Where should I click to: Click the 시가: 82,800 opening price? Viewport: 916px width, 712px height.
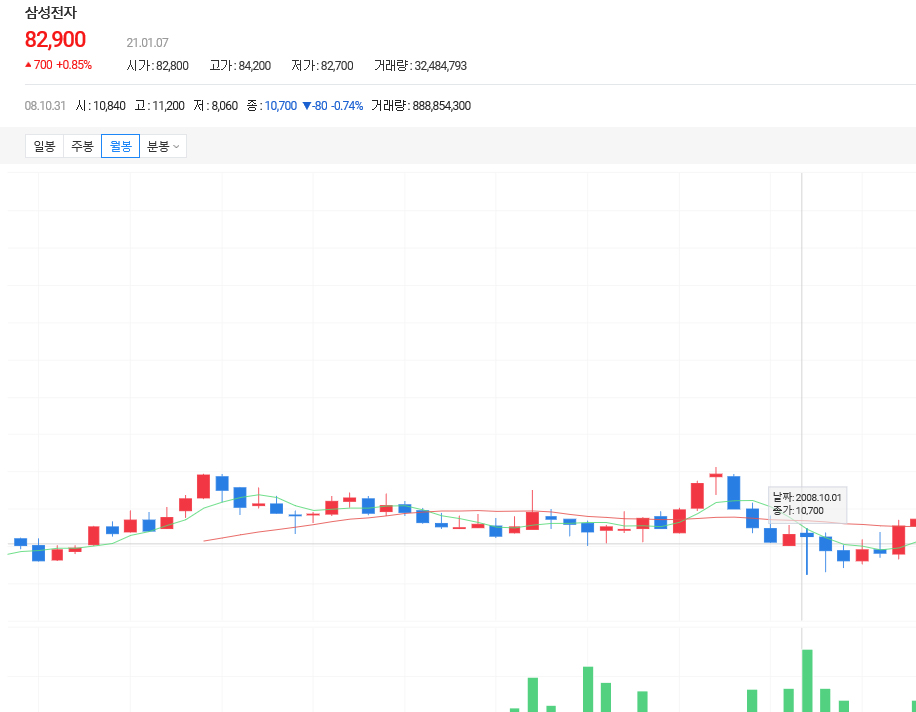pos(158,65)
